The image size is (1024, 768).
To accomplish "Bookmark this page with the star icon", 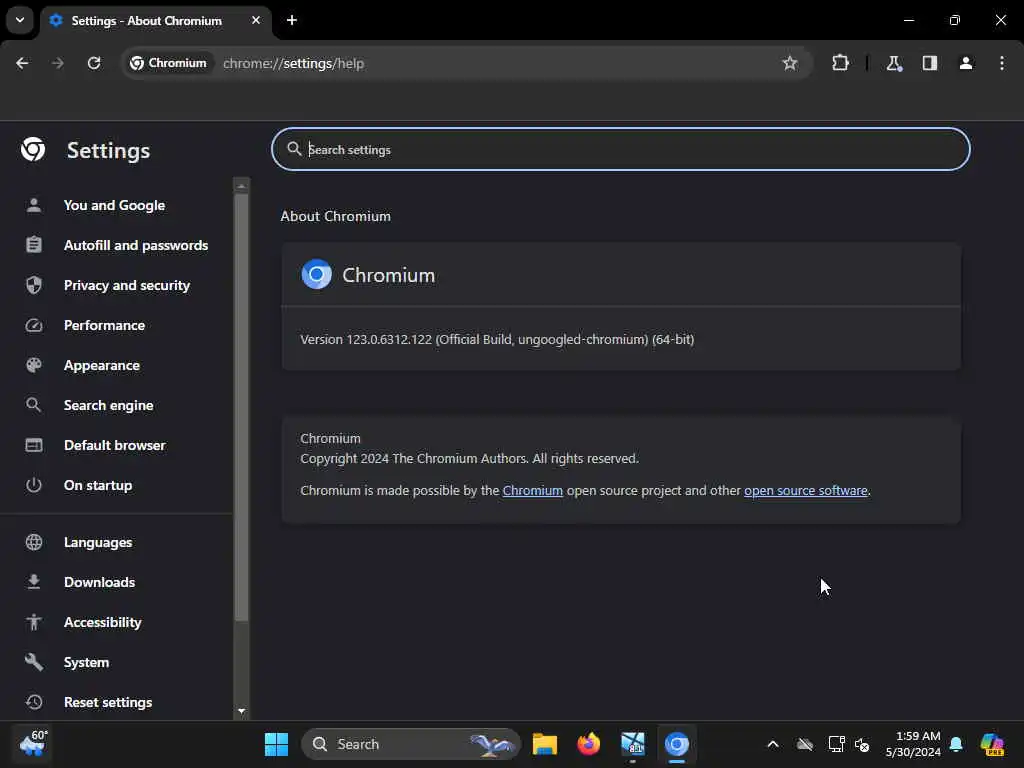I will point(790,63).
